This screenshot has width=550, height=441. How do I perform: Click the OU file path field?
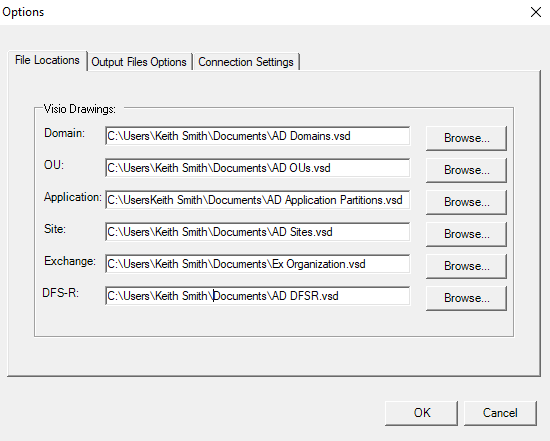pyautogui.click(x=257, y=168)
